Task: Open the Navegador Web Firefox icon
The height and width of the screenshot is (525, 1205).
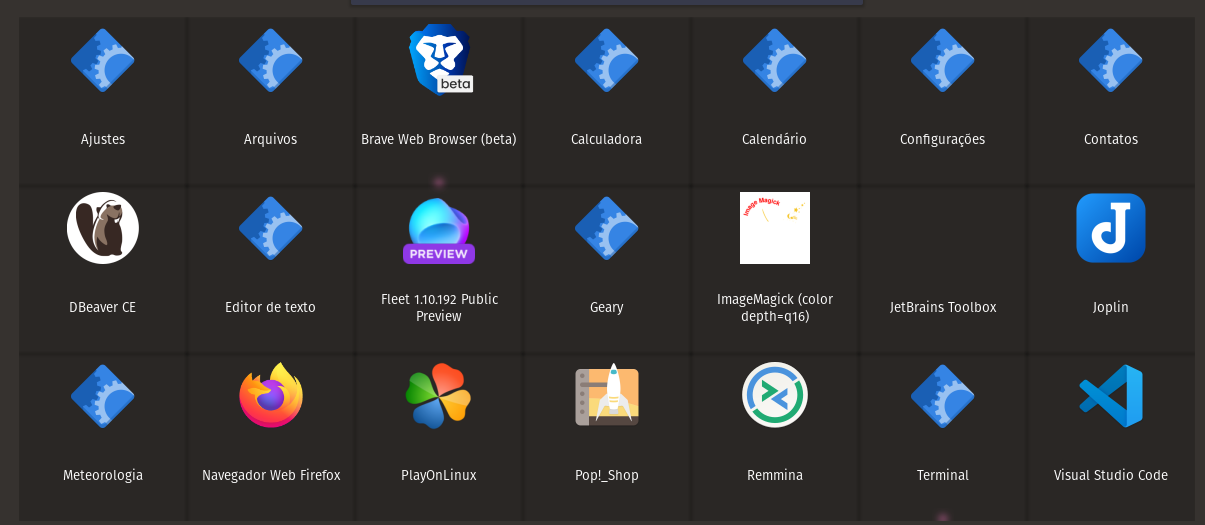Action: pyautogui.click(x=271, y=395)
